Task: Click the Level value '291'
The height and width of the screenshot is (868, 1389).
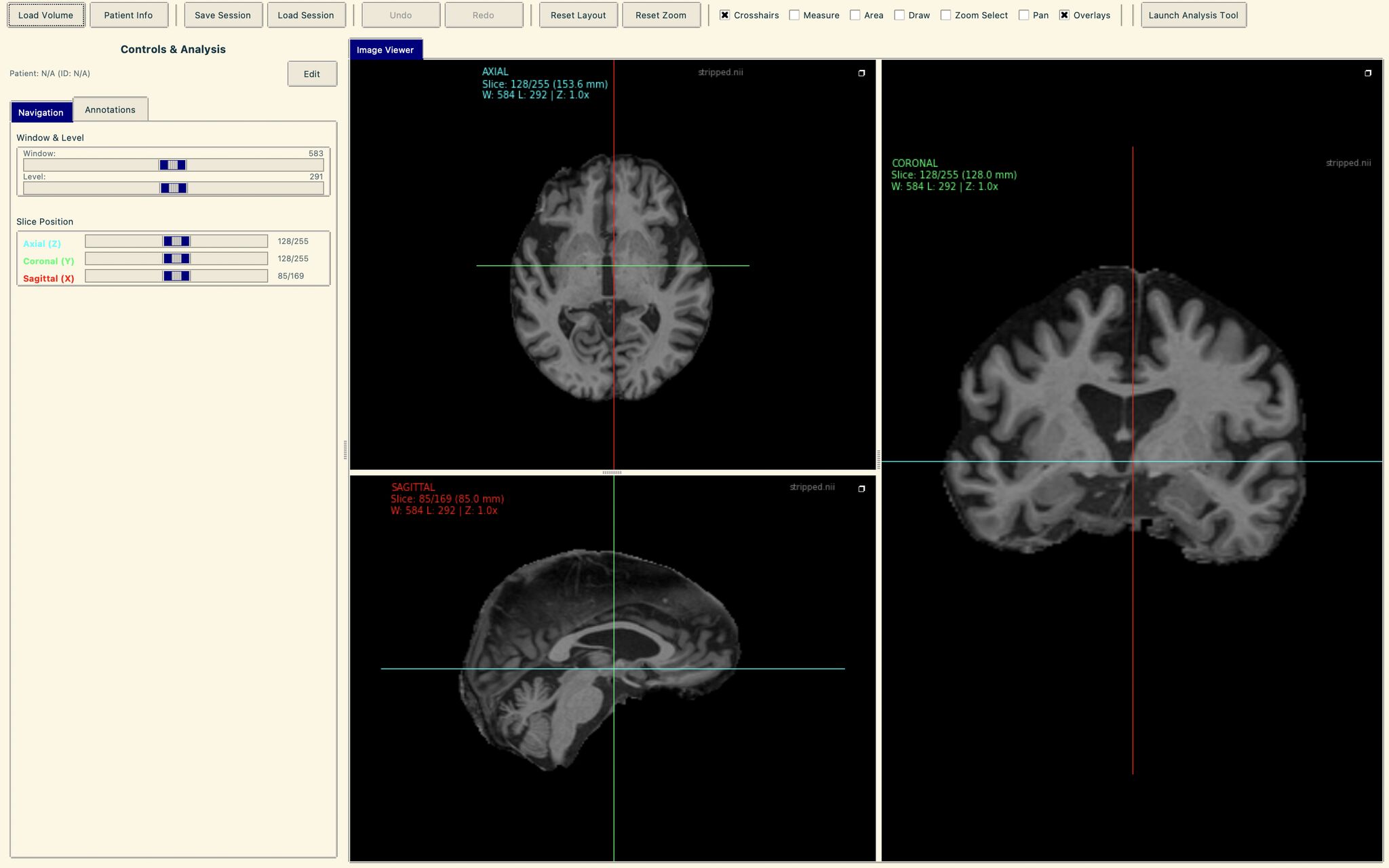Action: (x=316, y=176)
